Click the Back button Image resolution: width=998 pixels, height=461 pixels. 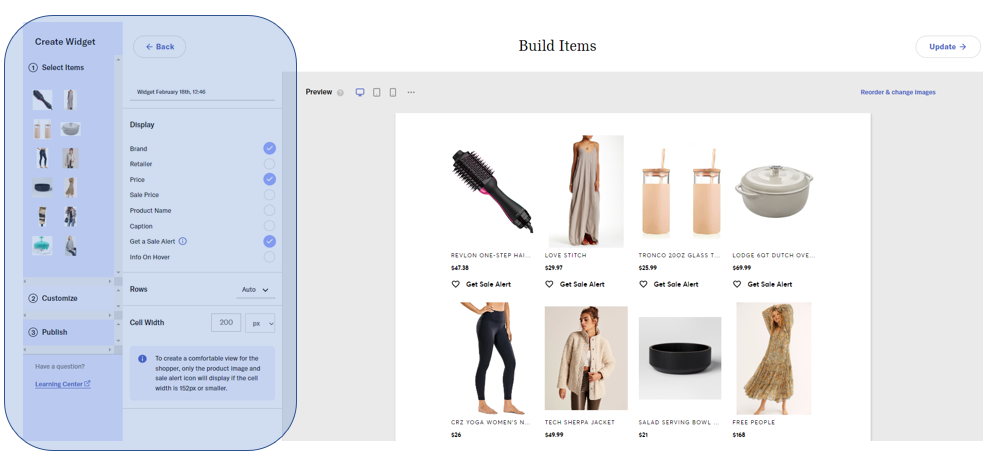159,47
